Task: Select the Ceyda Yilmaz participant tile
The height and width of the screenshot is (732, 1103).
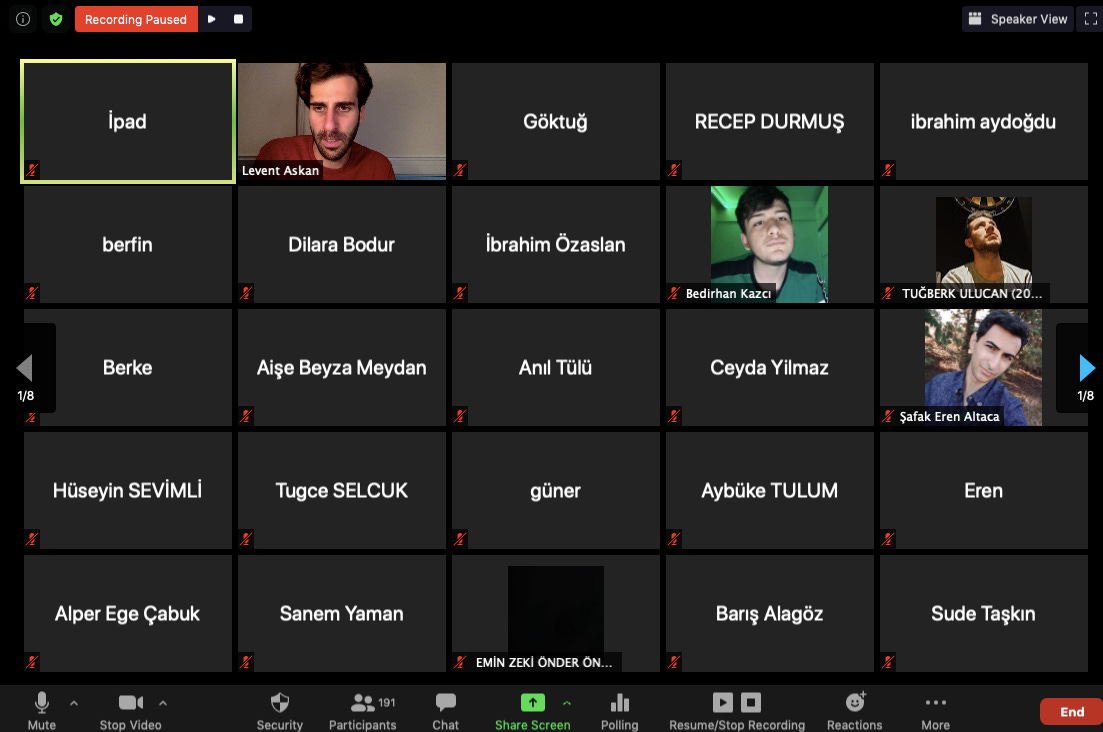Action: [x=770, y=368]
